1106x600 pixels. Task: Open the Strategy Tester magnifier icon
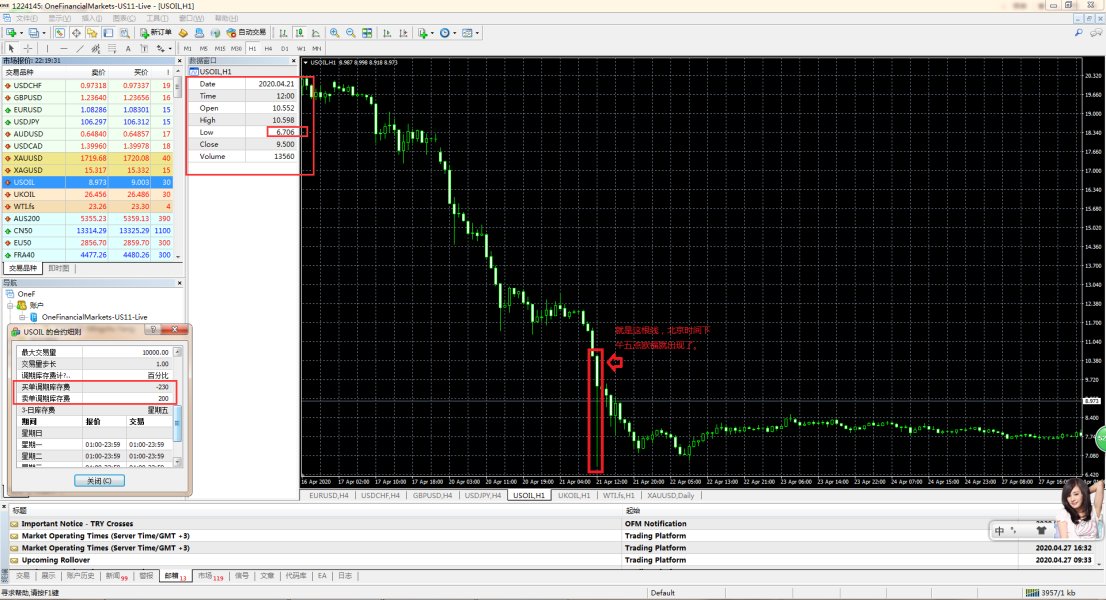(125, 32)
